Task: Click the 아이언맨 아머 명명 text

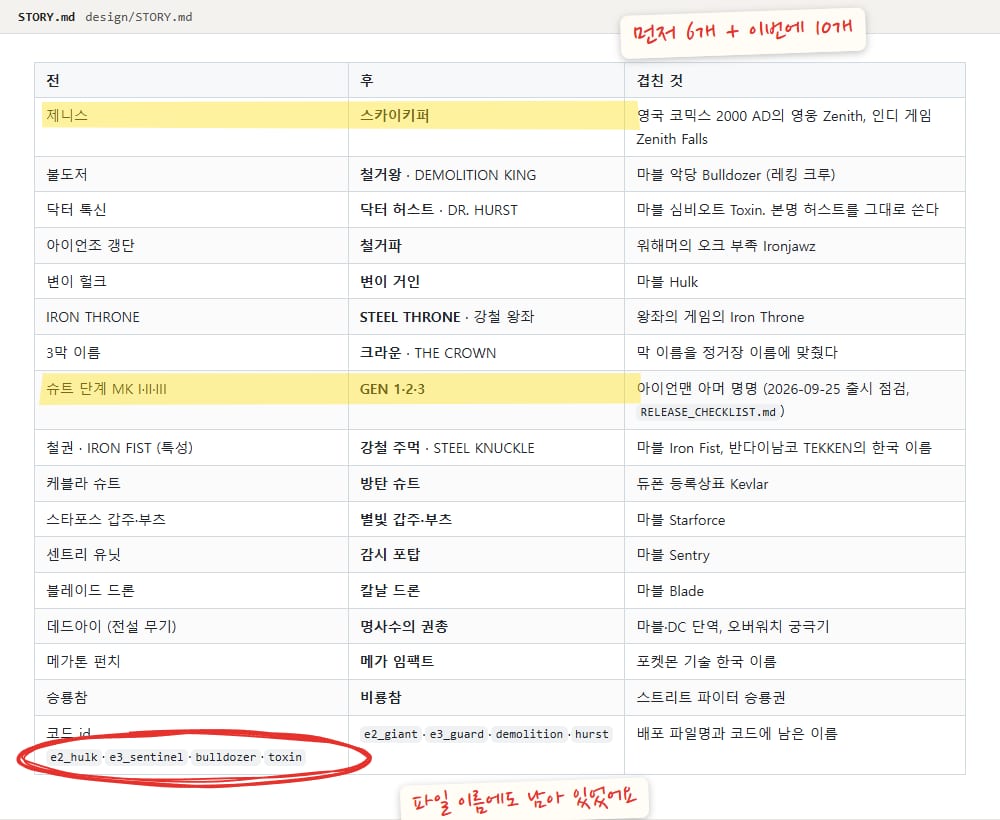Action: coord(697,388)
